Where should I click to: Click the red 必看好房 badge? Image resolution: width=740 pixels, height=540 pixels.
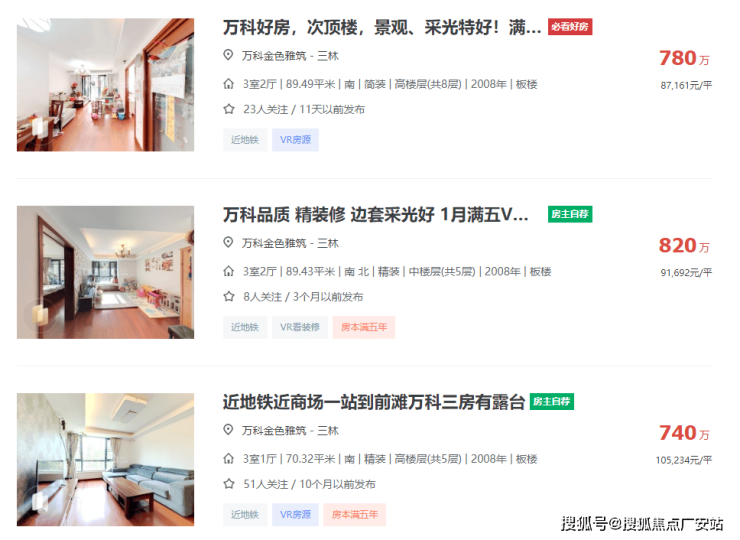tap(570, 27)
